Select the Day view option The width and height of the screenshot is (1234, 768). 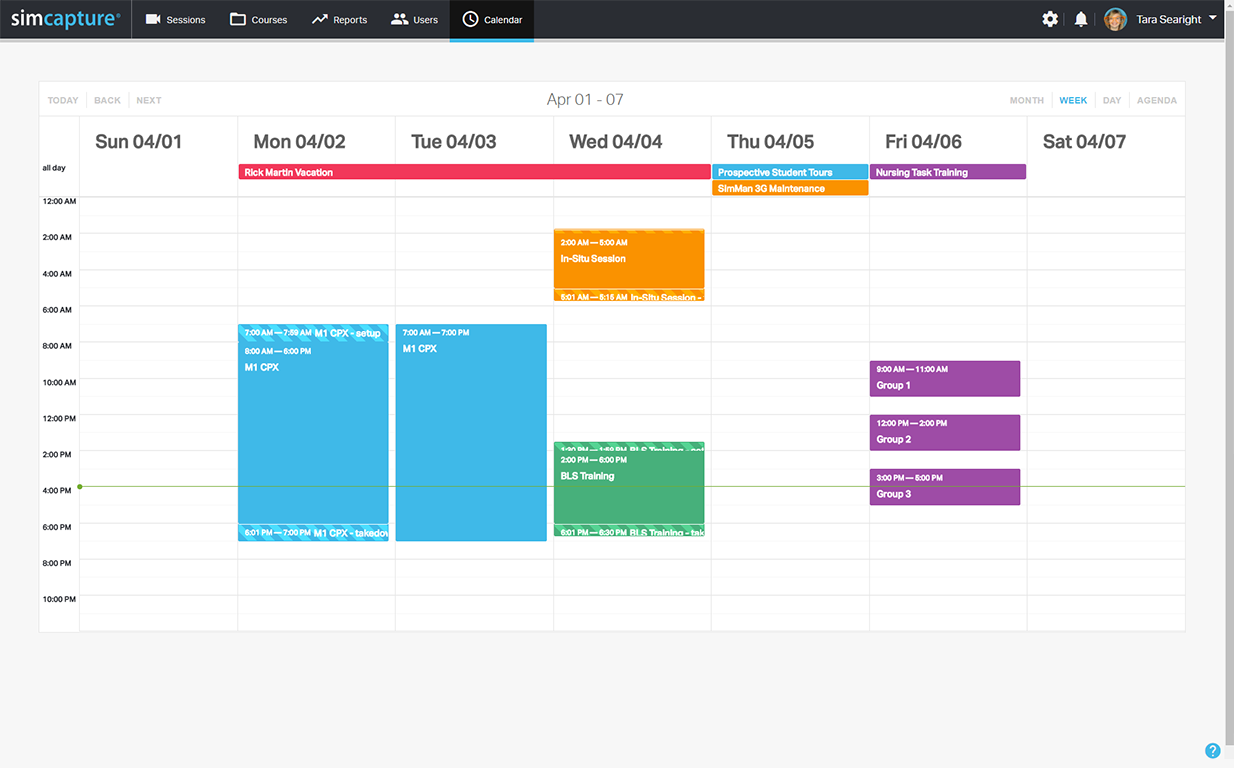tap(1112, 100)
